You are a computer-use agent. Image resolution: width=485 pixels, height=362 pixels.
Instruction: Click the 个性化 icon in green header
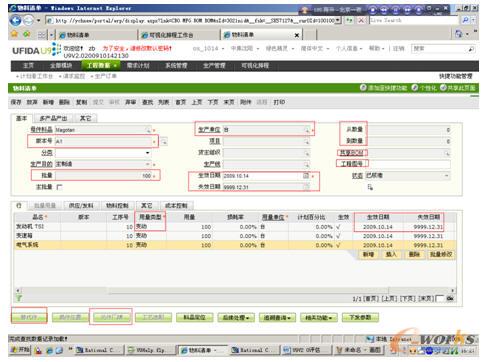(414, 88)
